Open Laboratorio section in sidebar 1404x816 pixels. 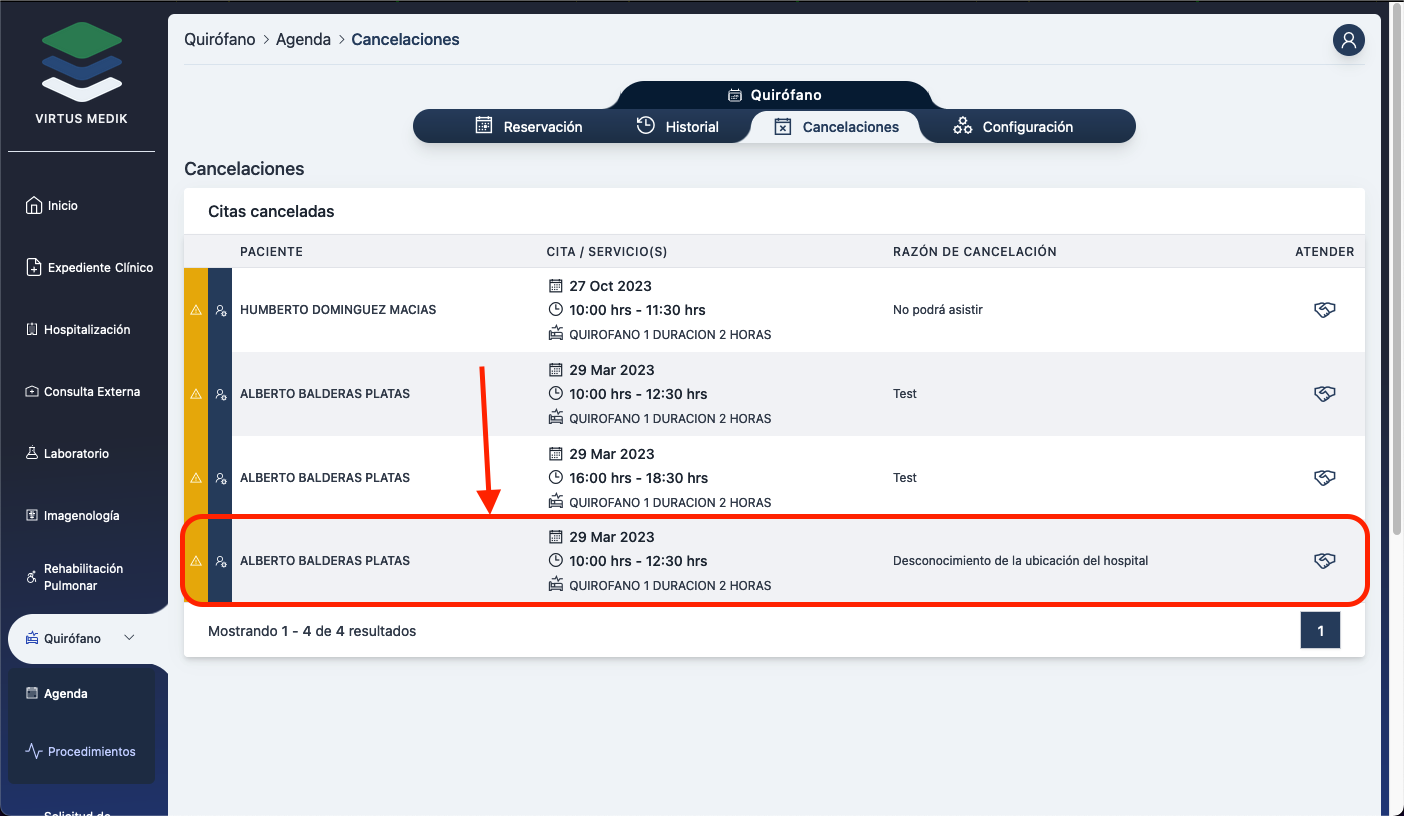point(75,454)
